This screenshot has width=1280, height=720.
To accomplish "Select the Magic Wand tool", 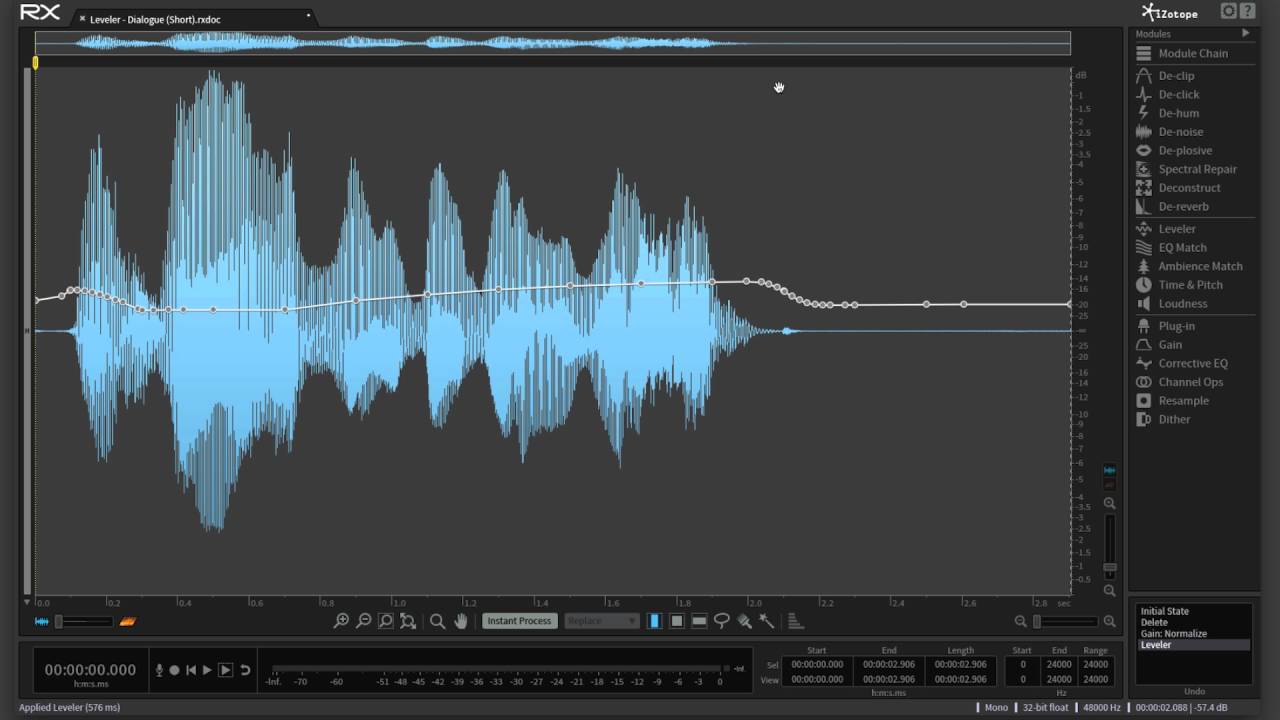I will pyautogui.click(x=767, y=621).
